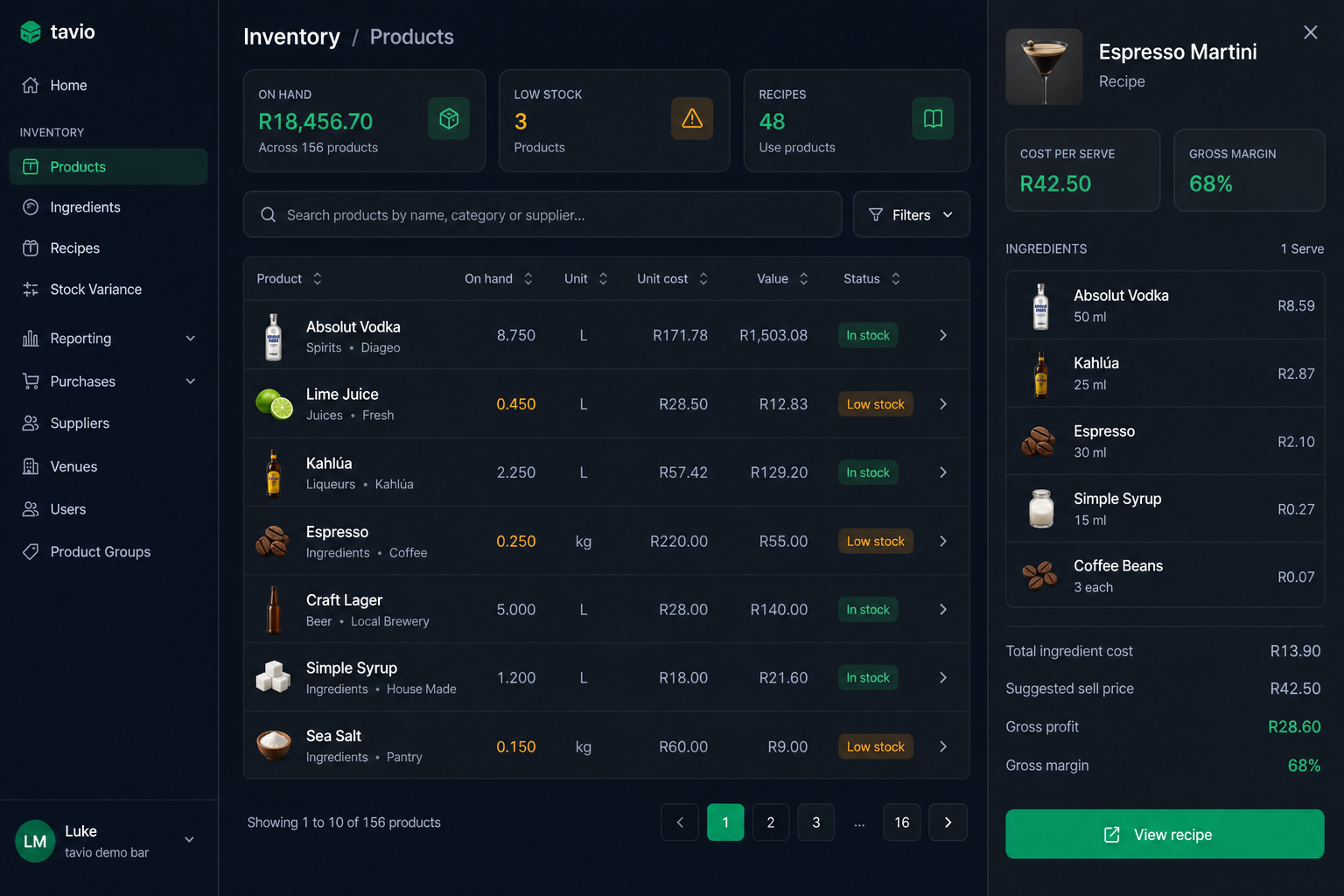Go to next page arrow
Screen dimensions: 1344x896
click(948, 822)
